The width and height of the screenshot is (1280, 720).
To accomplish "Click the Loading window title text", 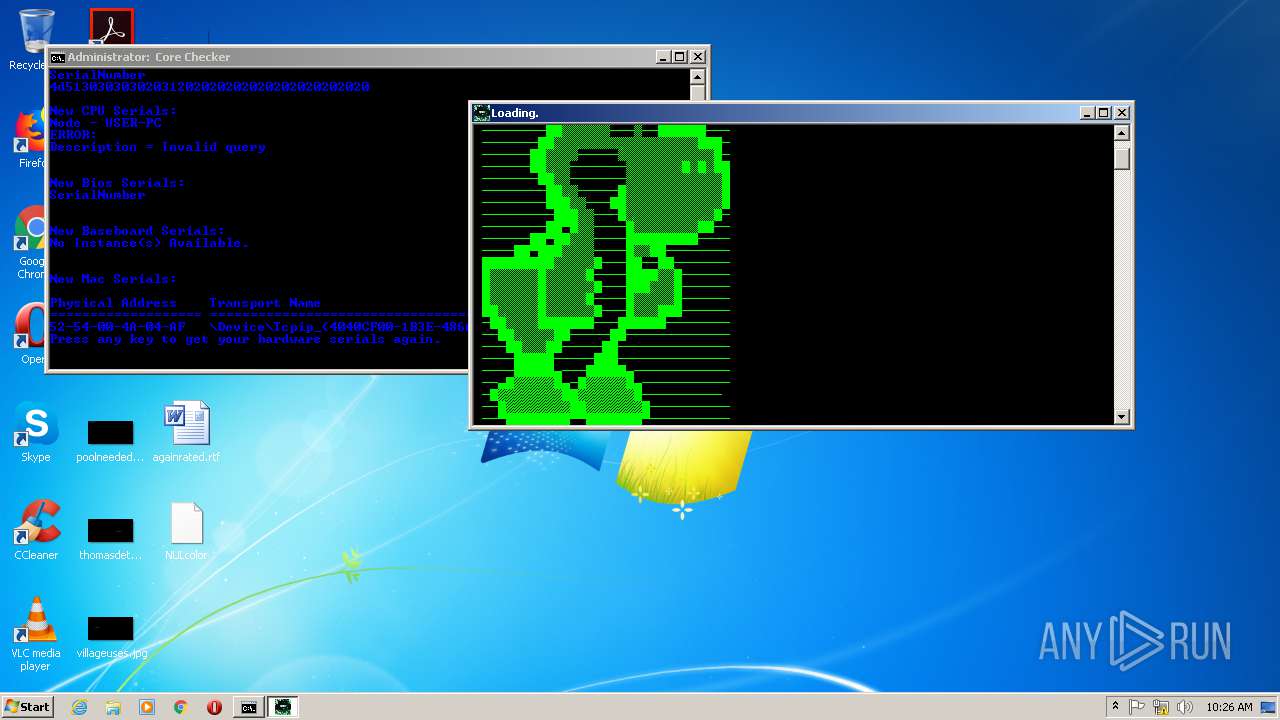I will [515, 113].
